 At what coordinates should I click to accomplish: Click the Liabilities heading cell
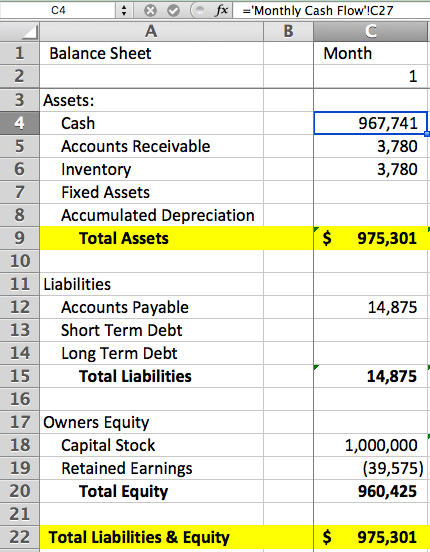pos(151,284)
